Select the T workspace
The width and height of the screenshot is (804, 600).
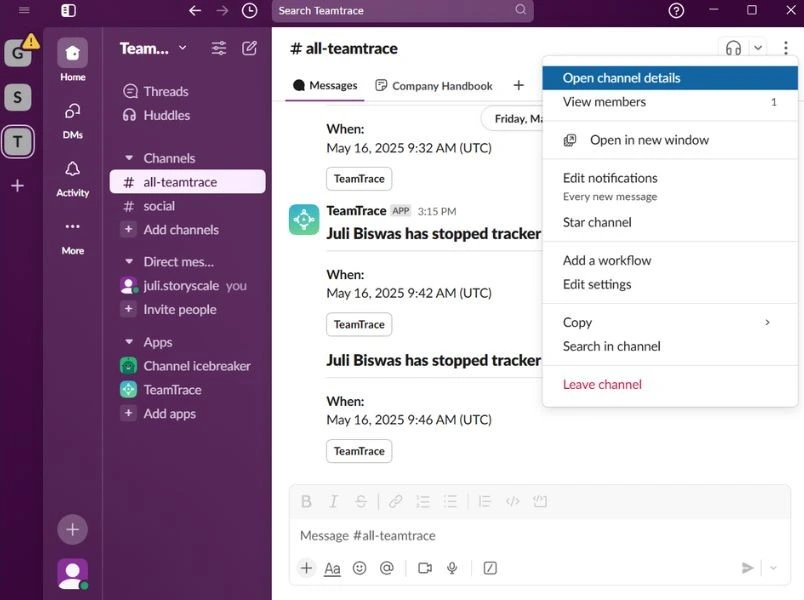pyautogui.click(x=18, y=142)
